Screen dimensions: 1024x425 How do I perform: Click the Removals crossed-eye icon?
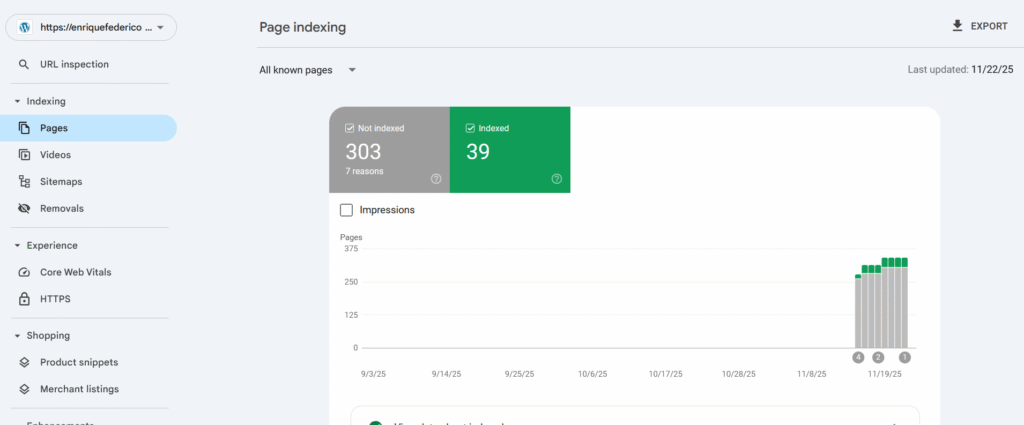coord(25,209)
